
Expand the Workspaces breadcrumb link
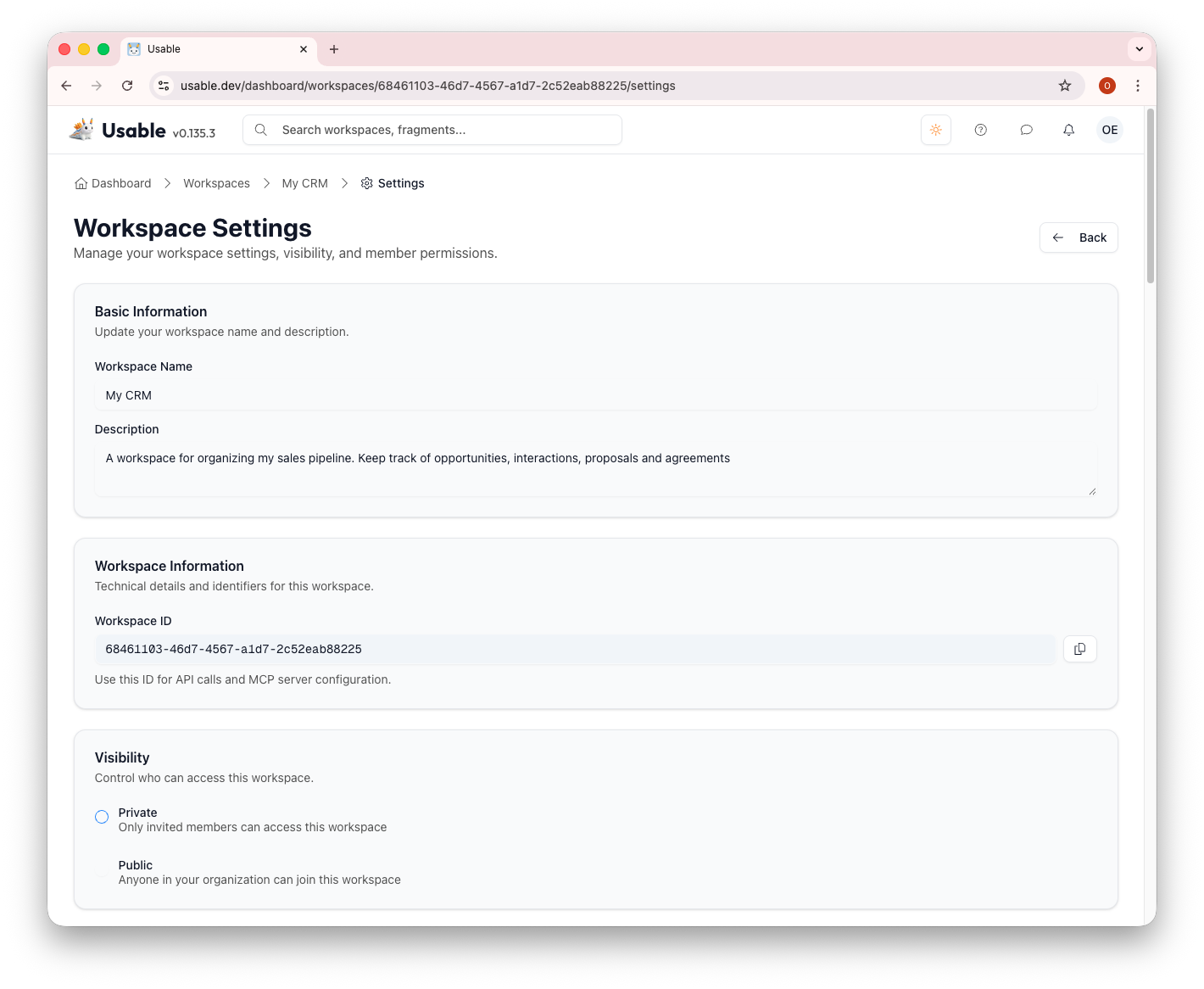[x=216, y=183]
